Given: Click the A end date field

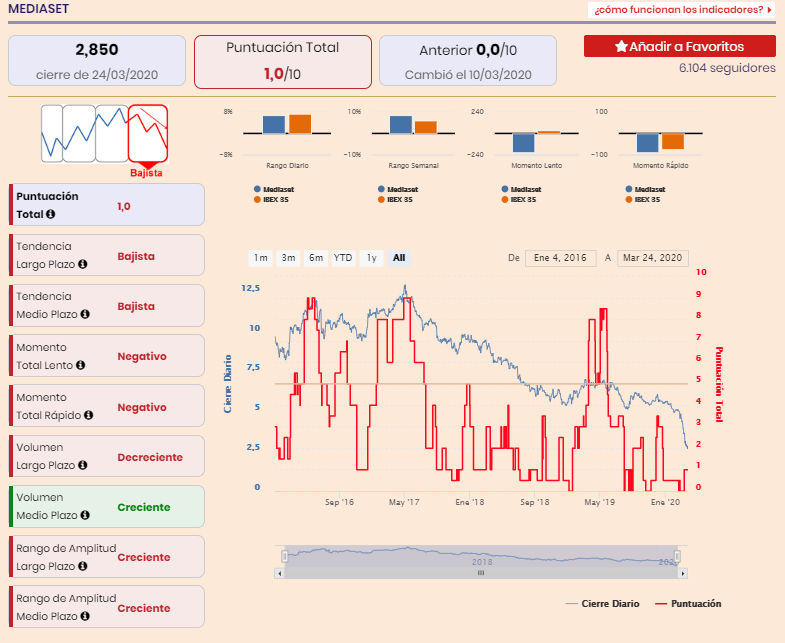Looking at the screenshot, I should [653, 258].
